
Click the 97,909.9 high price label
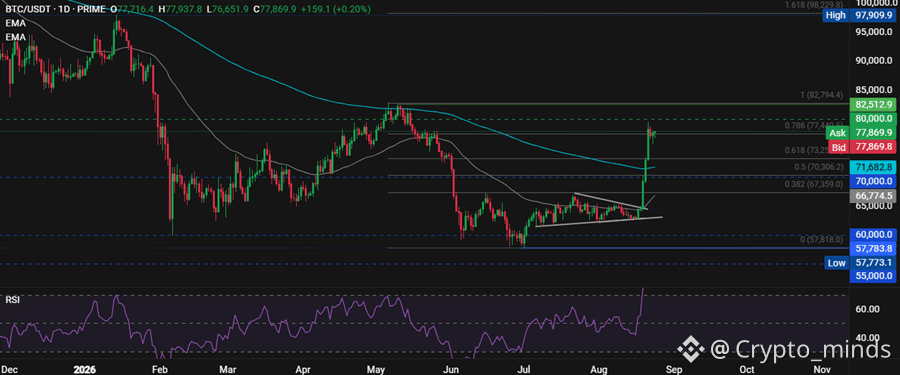pyautogui.click(x=873, y=15)
